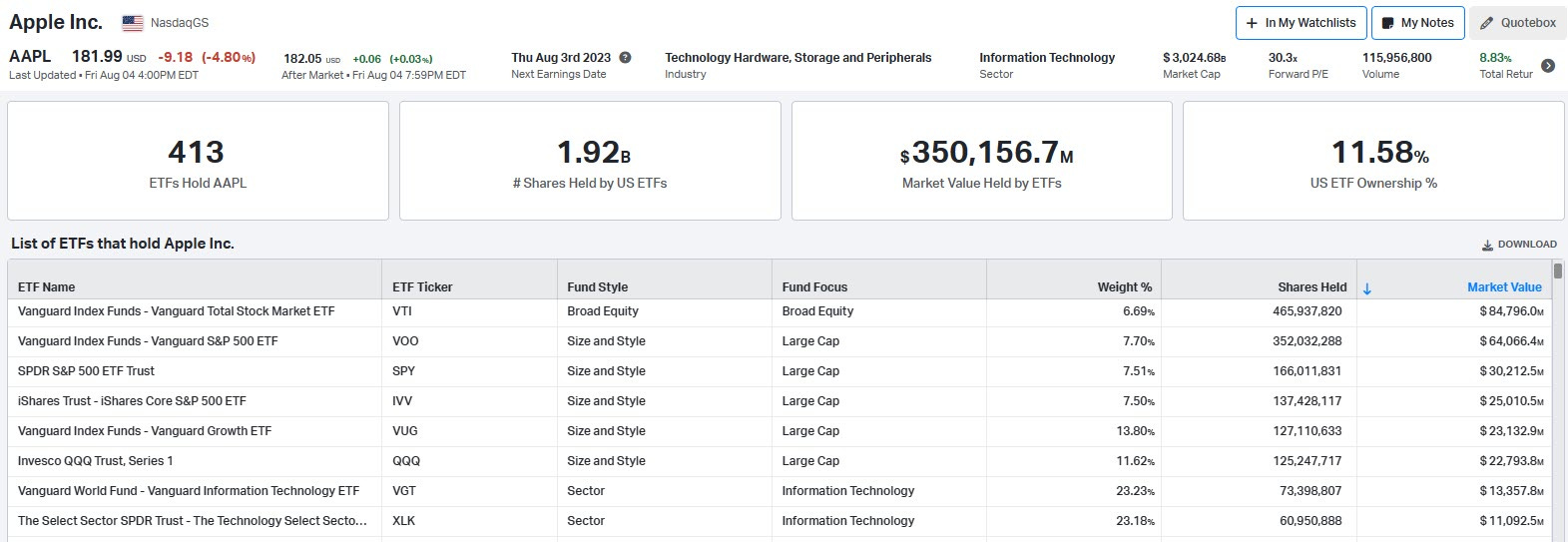Sort by the ETF Ticker column
The width and height of the screenshot is (1568, 542).
click(x=422, y=287)
